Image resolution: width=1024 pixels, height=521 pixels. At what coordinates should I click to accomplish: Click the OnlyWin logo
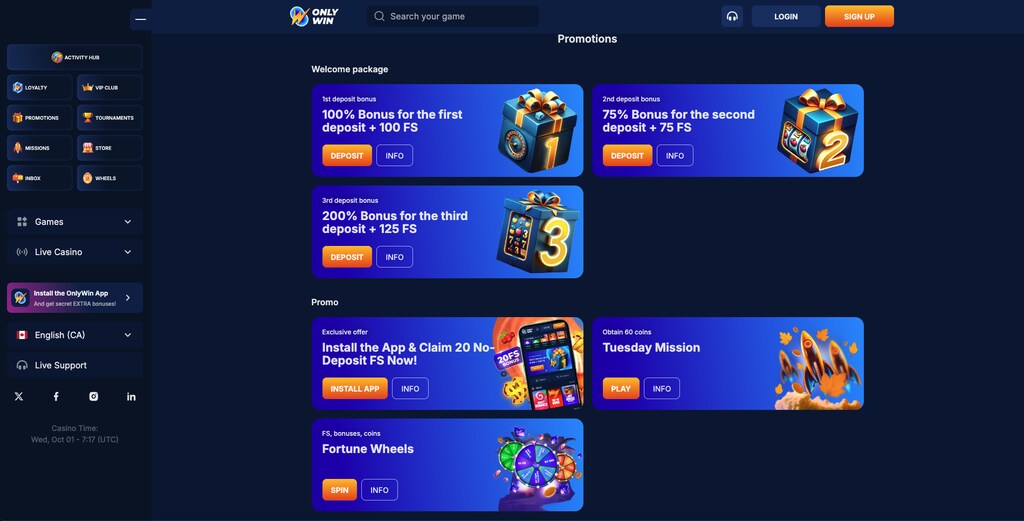click(314, 16)
